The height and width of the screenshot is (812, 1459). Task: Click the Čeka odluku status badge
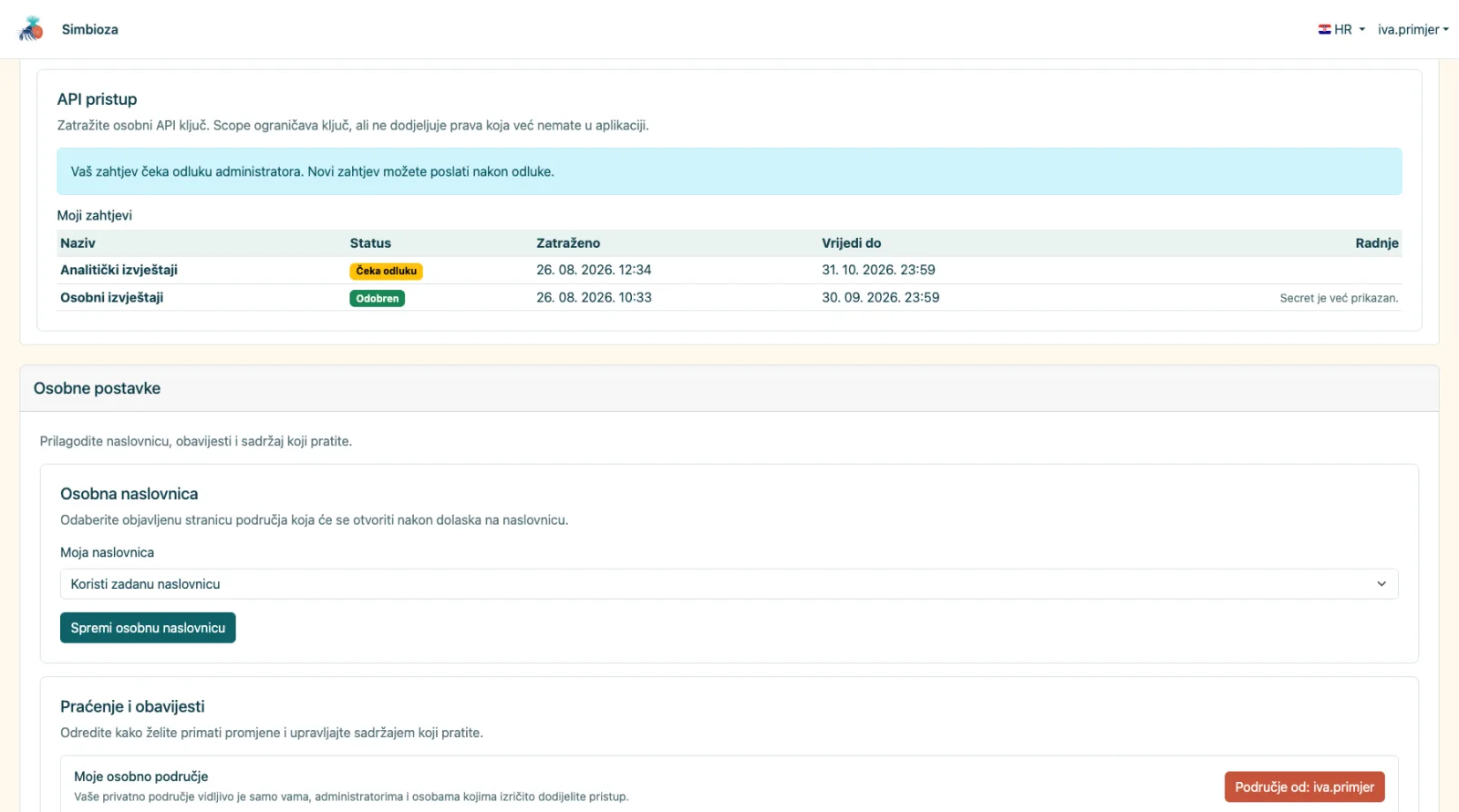click(386, 271)
